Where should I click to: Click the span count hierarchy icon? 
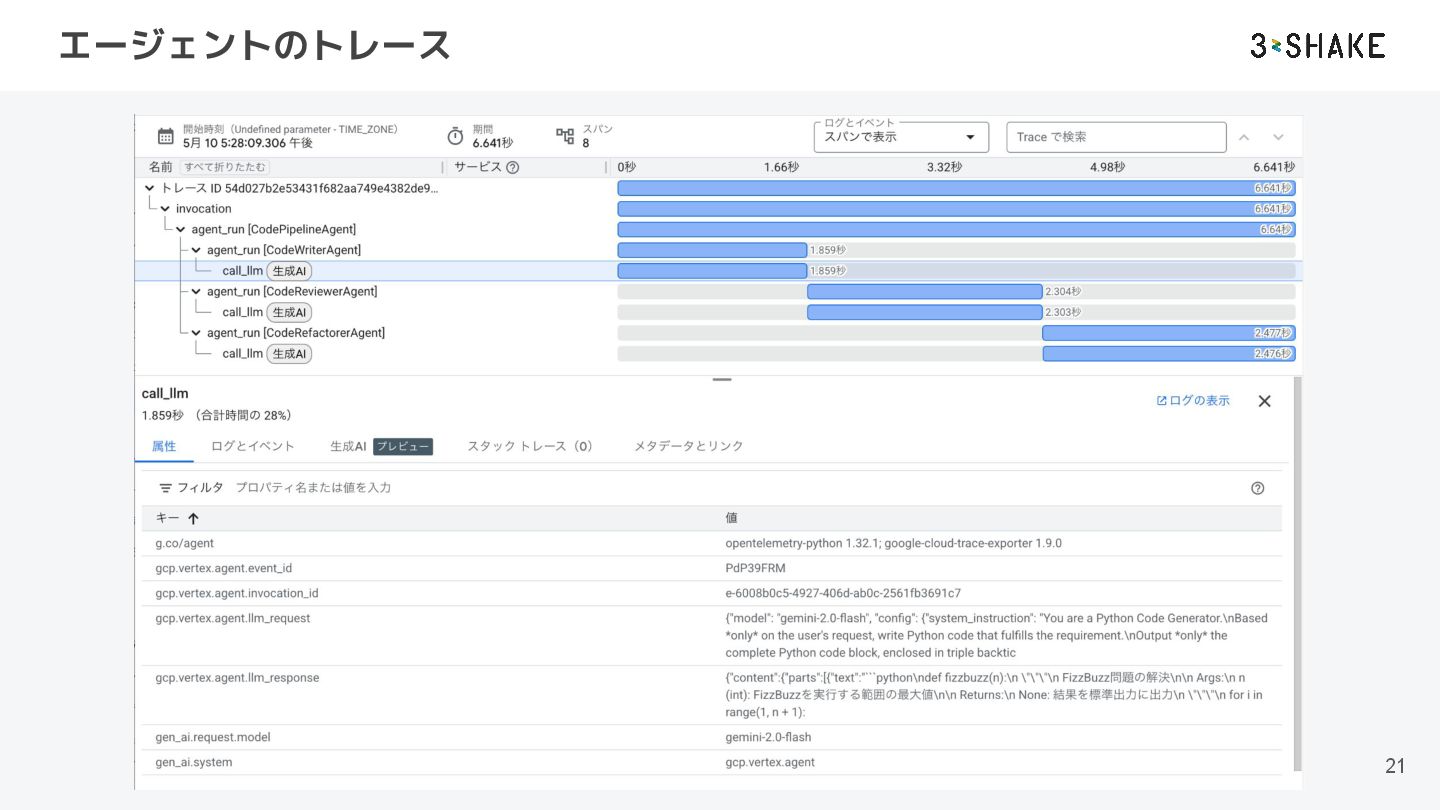pos(565,136)
